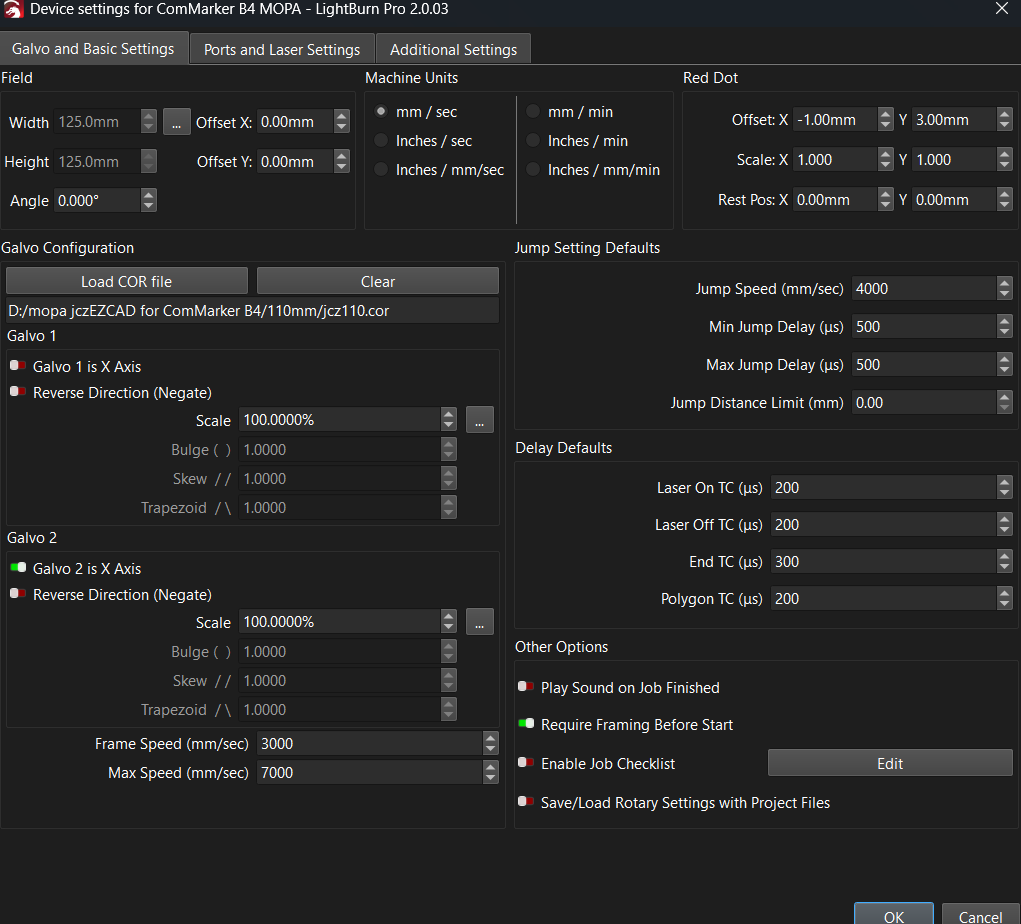This screenshot has width=1021, height=924.
Task: Enable the Job Checklist option
Action: click(526, 763)
